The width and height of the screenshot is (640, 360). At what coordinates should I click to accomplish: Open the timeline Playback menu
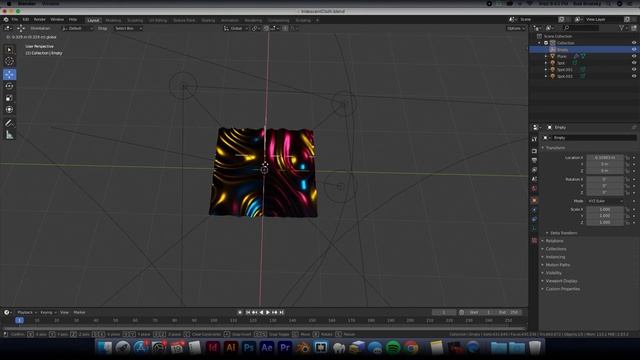tap(27, 312)
